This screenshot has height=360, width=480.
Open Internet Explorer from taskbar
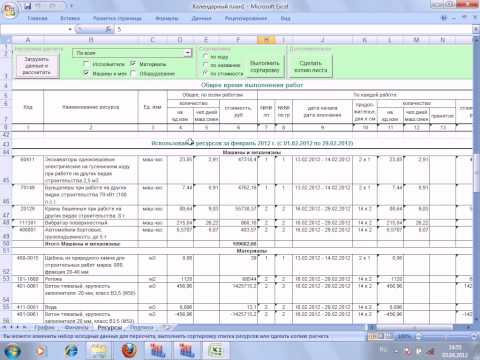71,351
